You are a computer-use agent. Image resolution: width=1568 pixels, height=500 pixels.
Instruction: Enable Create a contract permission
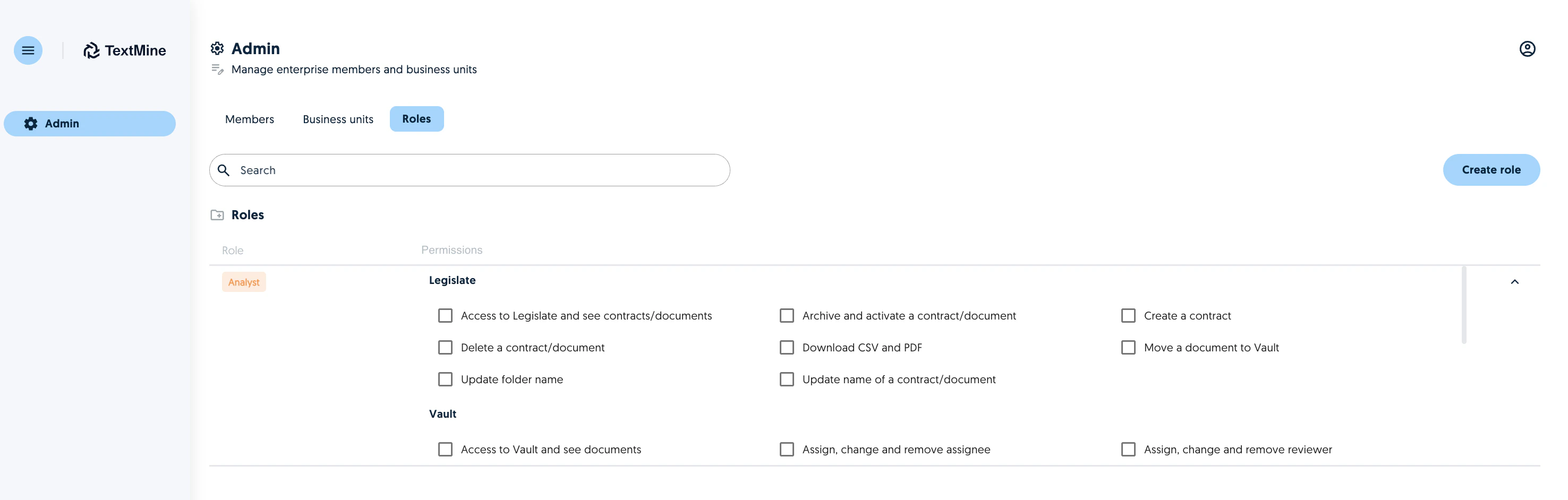click(1128, 316)
